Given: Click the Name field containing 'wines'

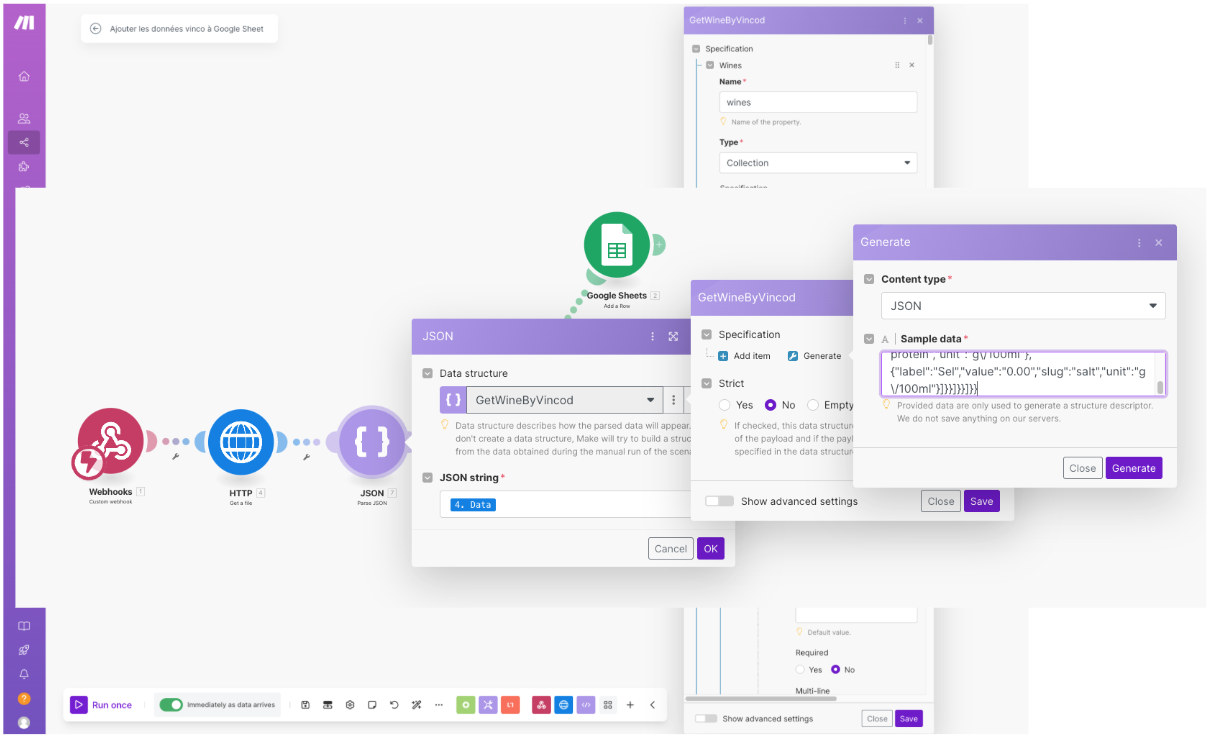Looking at the screenshot, I should (818, 102).
